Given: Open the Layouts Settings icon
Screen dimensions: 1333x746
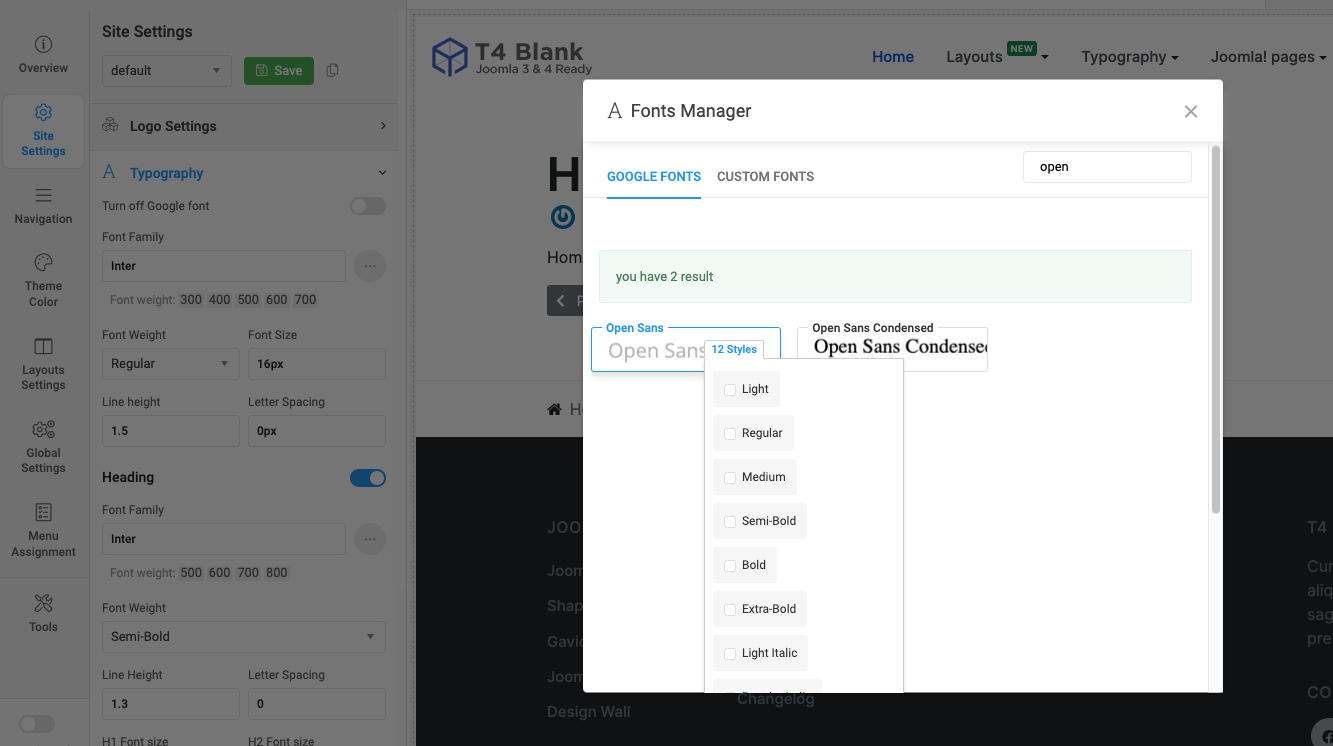Looking at the screenshot, I should coord(43,347).
